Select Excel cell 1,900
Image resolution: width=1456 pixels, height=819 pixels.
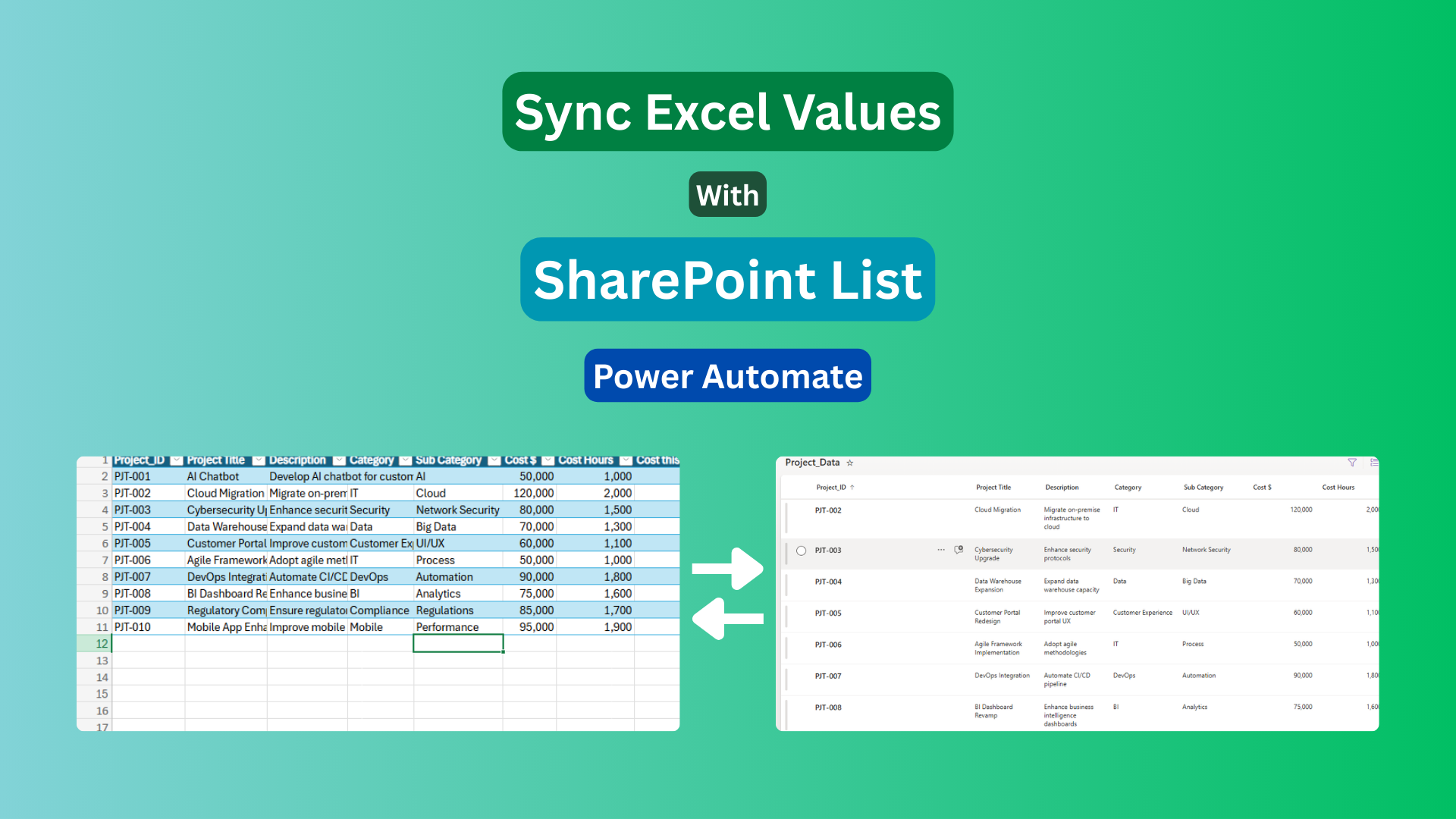coord(595,627)
